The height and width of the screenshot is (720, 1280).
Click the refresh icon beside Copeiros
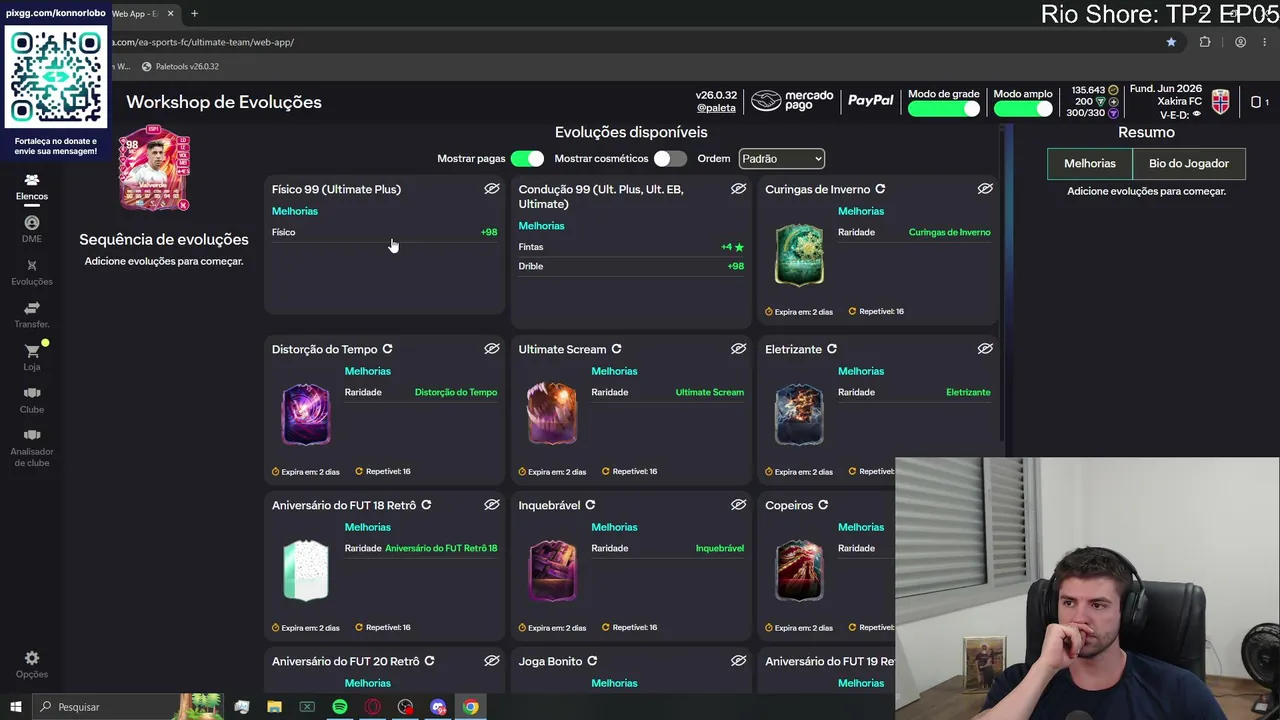tap(823, 505)
